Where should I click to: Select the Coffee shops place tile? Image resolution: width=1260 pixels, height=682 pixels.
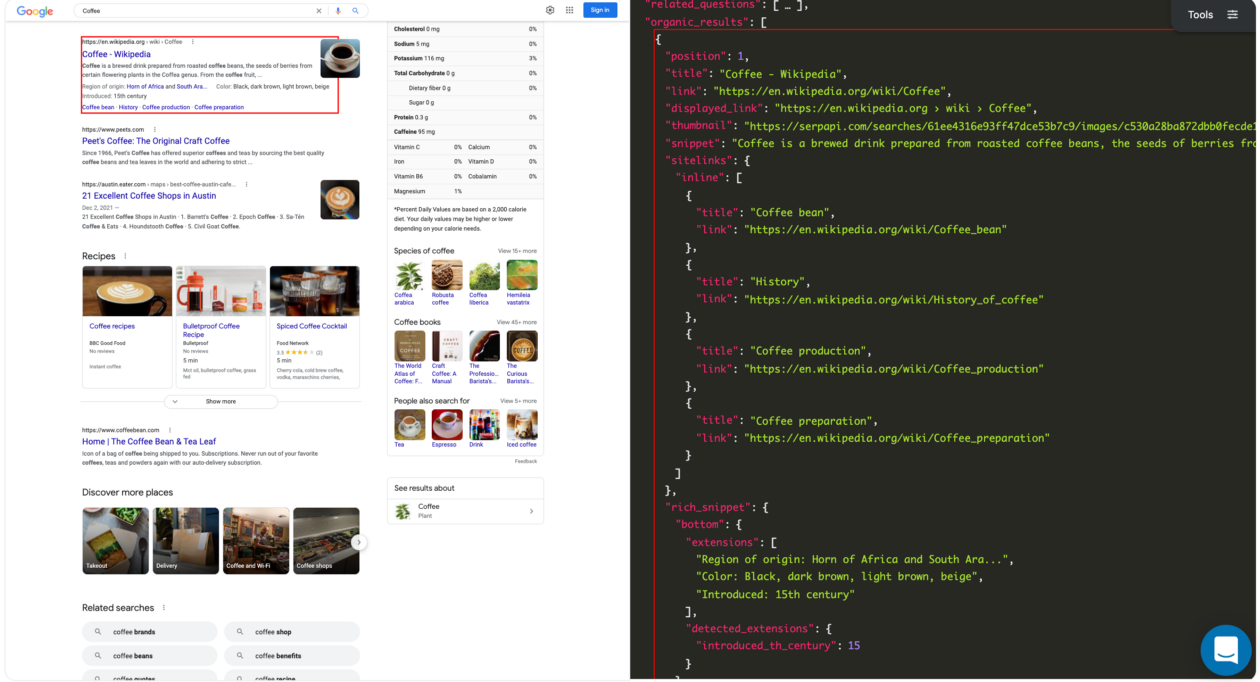[326, 540]
